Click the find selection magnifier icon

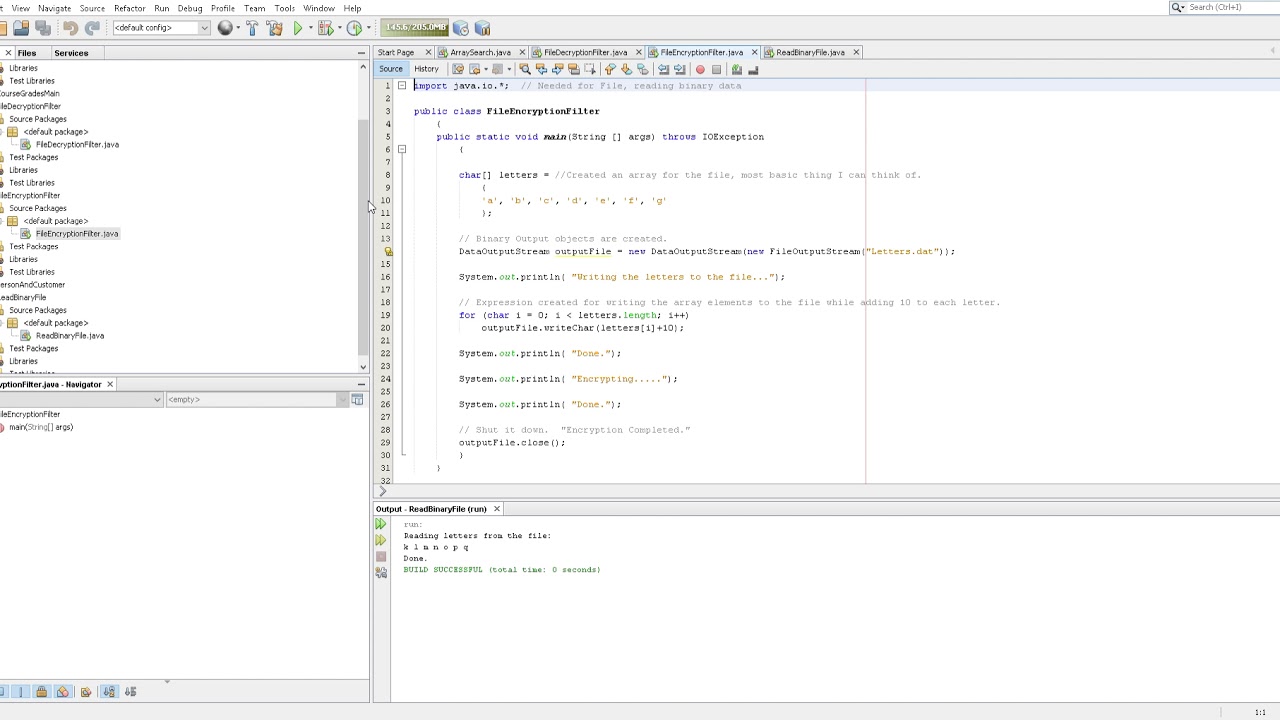(x=525, y=69)
